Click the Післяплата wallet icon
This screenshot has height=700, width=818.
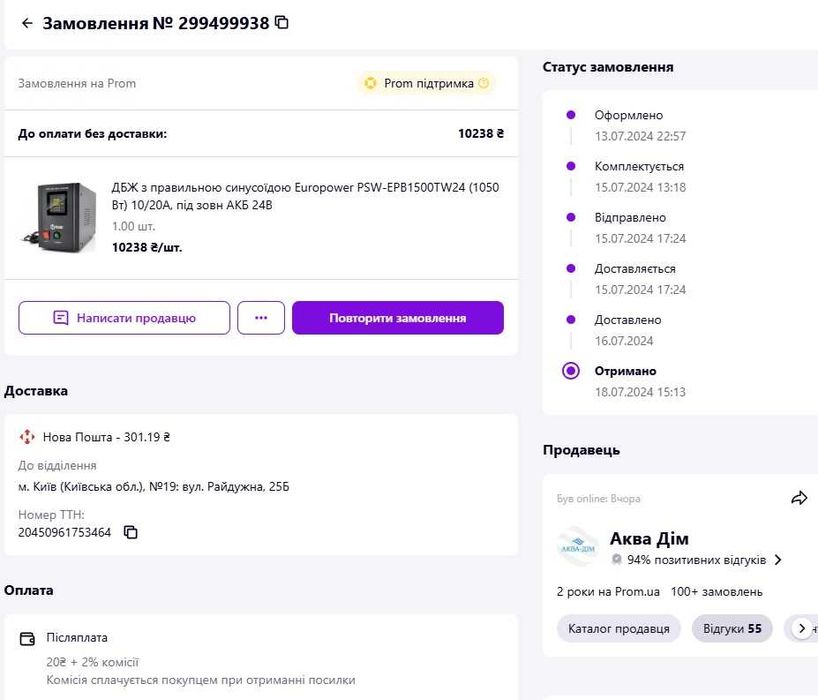[27, 638]
